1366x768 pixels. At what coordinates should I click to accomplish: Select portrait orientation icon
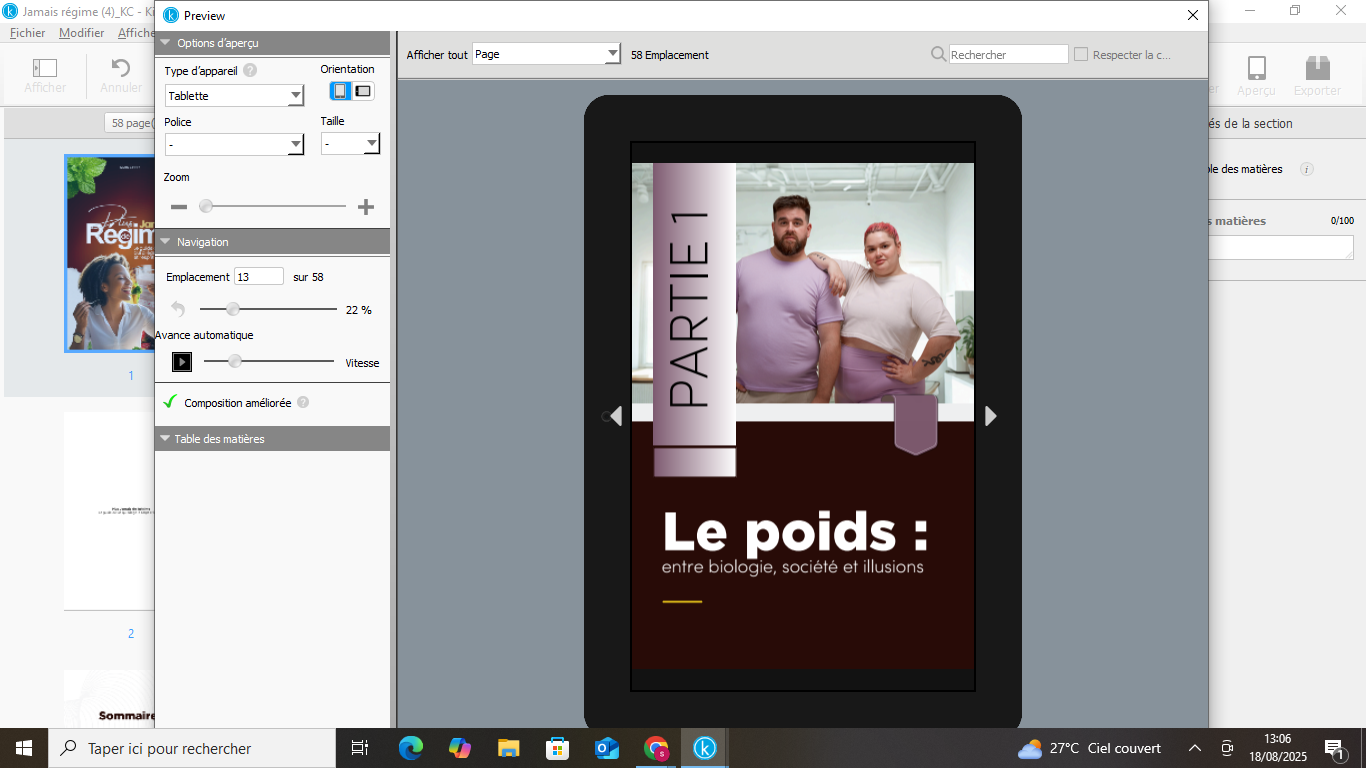pyautogui.click(x=341, y=91)
